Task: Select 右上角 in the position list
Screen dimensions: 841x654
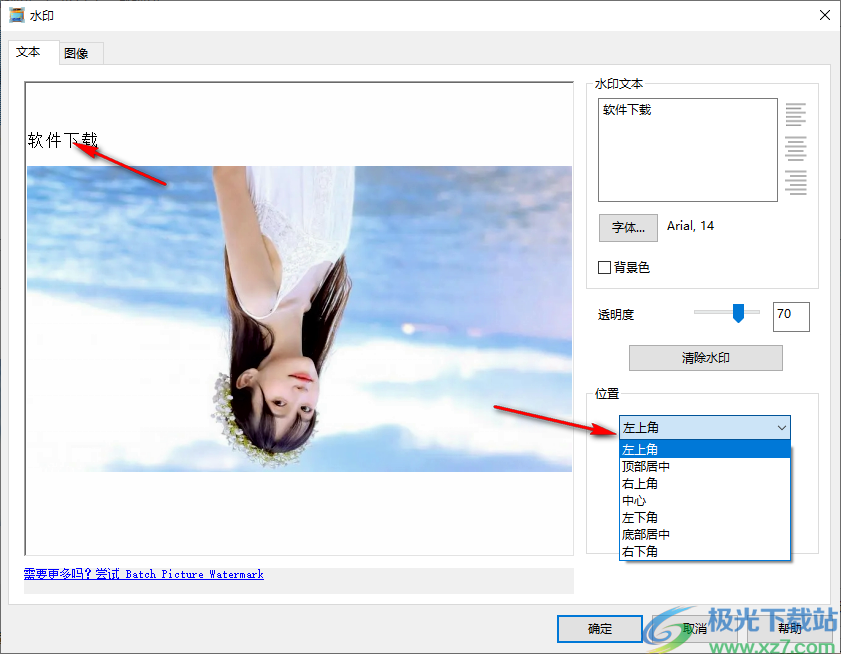Action: click(704, 483)
